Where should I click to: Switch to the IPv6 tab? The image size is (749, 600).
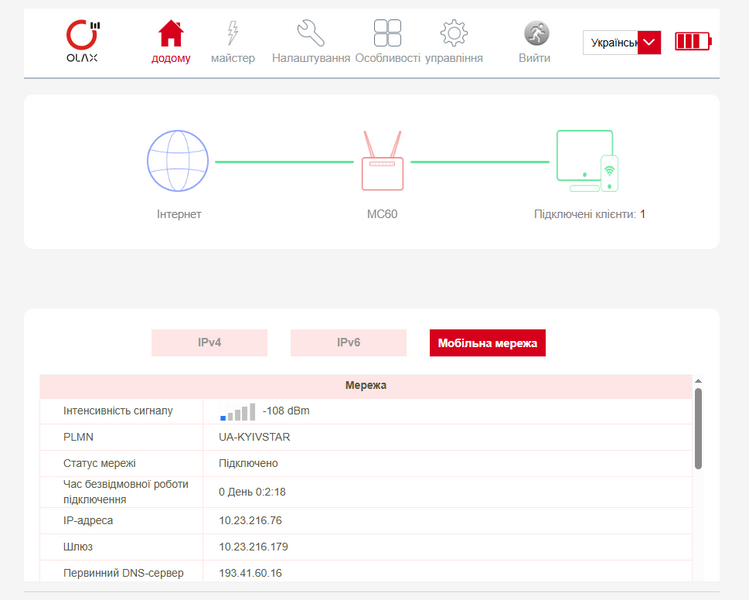(x=349, y=343)
